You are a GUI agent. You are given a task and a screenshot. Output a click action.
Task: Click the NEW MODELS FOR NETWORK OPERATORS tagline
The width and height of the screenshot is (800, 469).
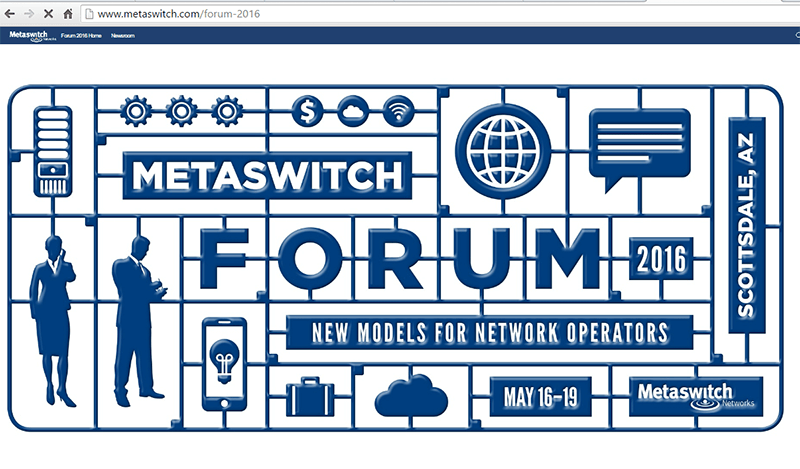click(490, 333)
